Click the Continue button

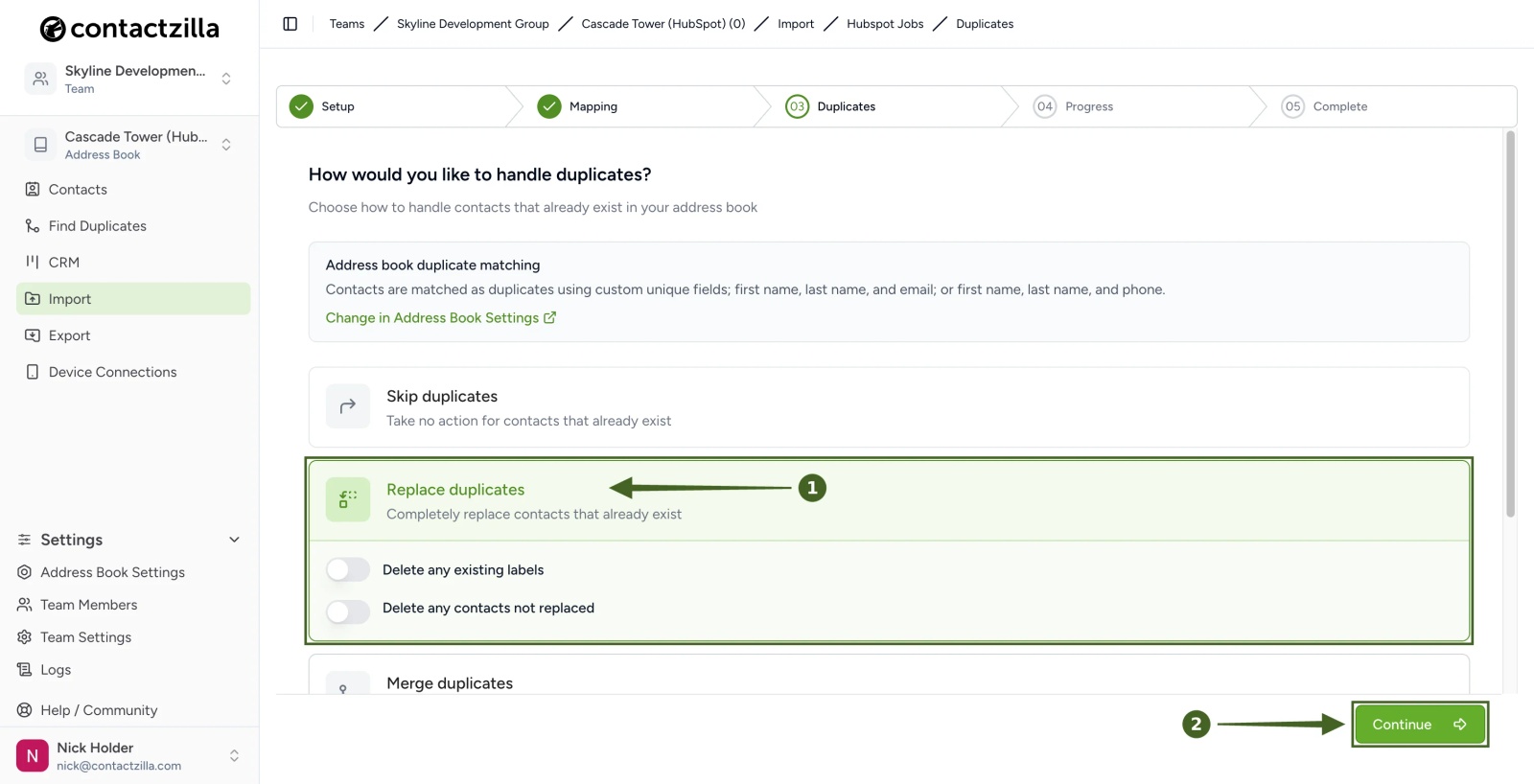click(x=1420, y=725)
